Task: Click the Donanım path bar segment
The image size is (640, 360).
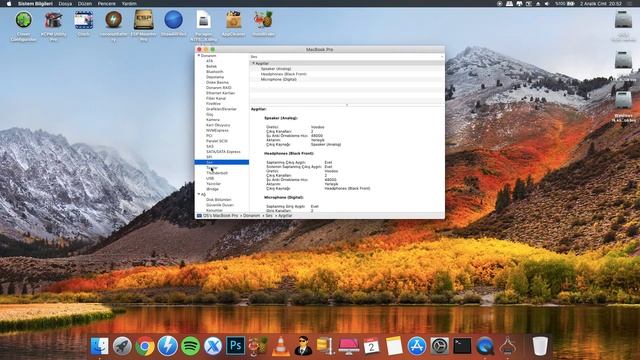Action: [251, 215]
